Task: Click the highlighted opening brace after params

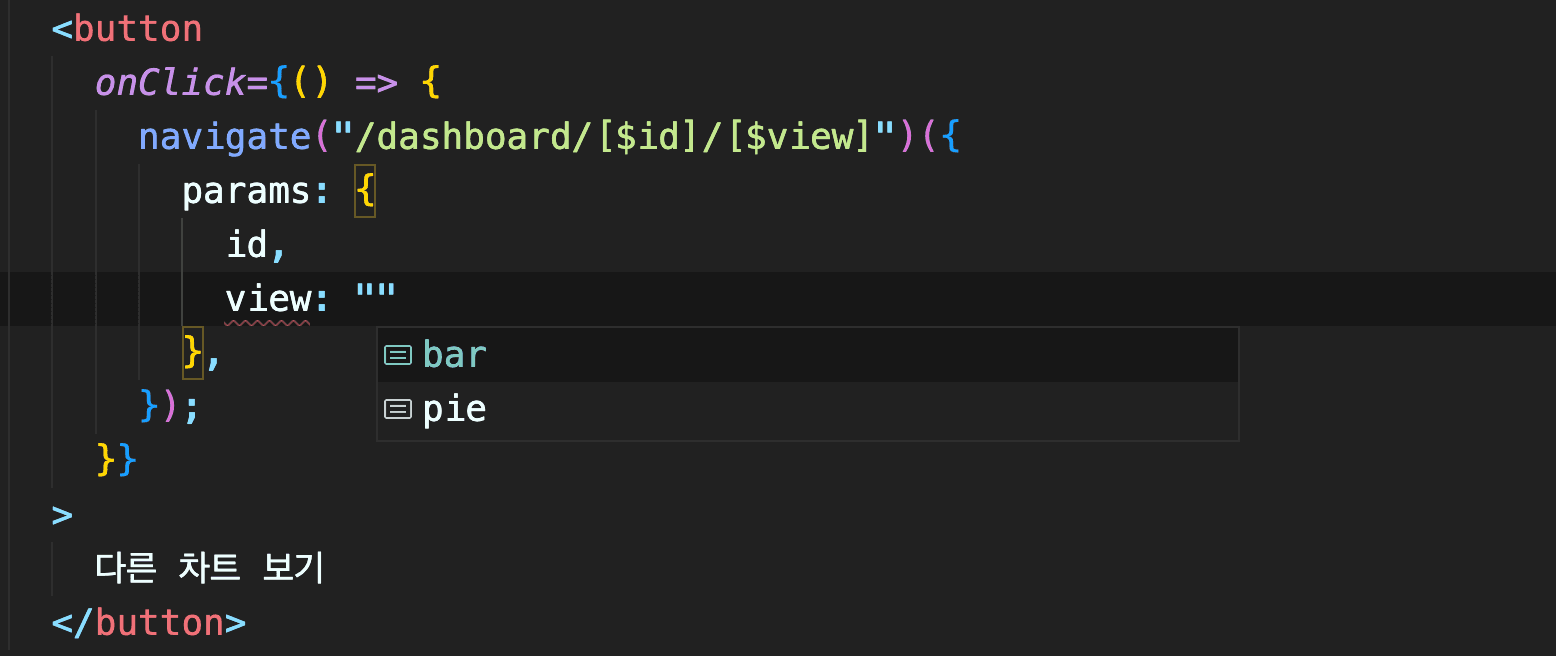Action: pos(365,190)
